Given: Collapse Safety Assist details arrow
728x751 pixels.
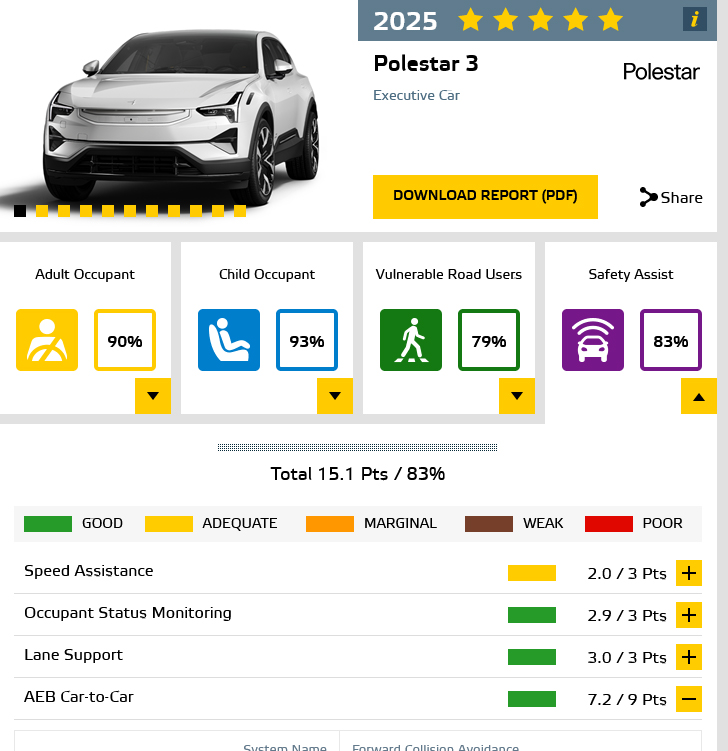Looking at the screenshot, I should (699, 396).
